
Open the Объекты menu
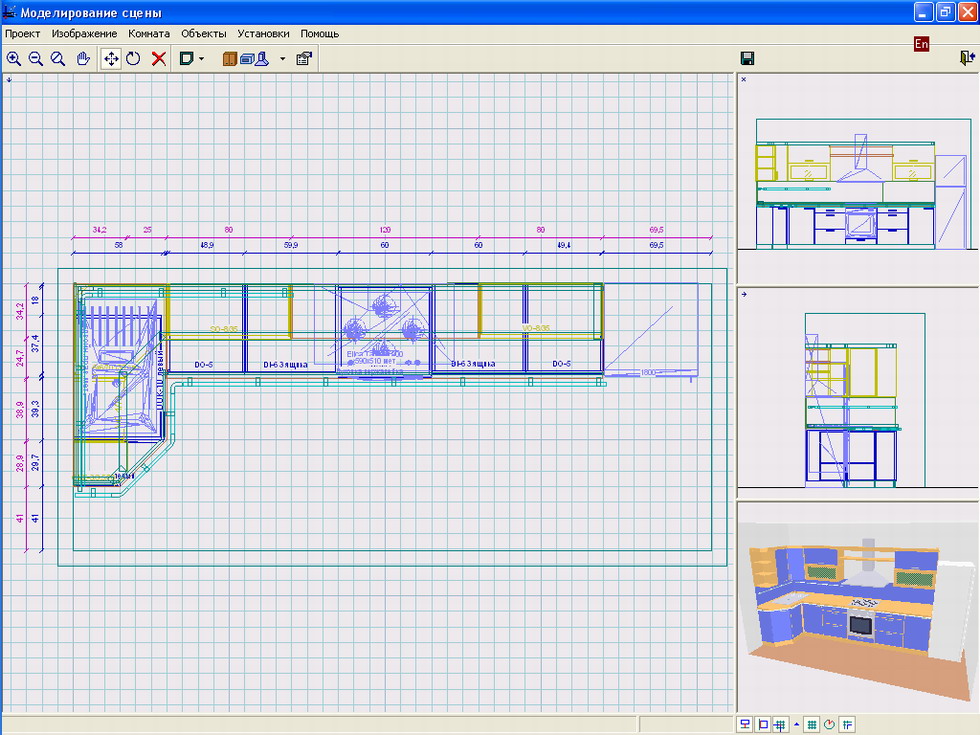(204, 33)
